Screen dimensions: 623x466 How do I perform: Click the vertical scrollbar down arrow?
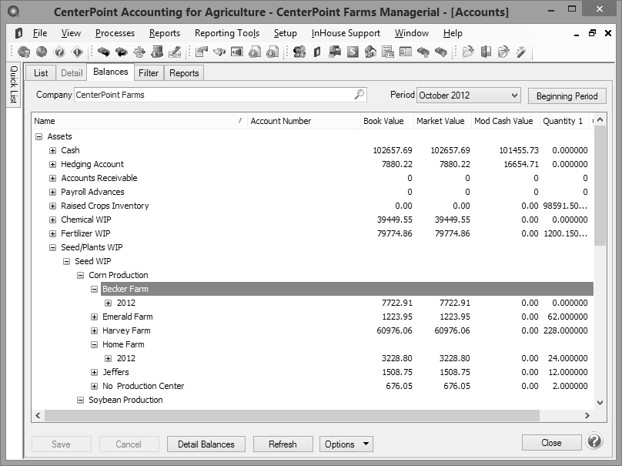pos(600,402)
